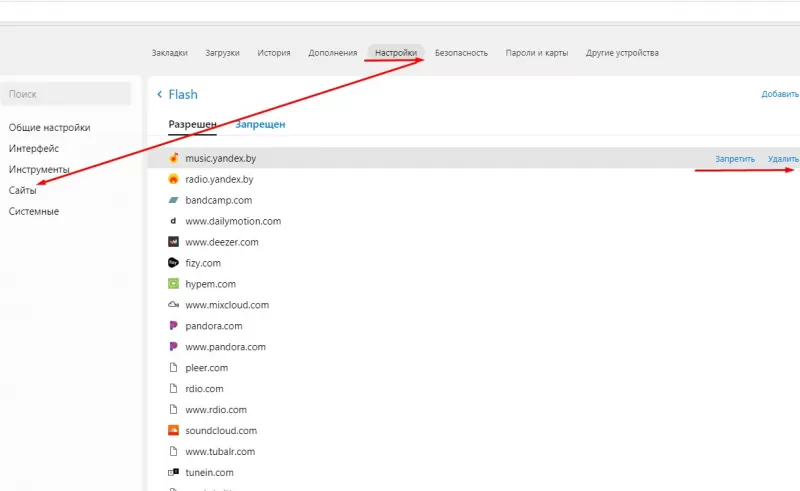Open the Загрузки tab
Screen dimensions: 800x491
(x=222, y=53)
